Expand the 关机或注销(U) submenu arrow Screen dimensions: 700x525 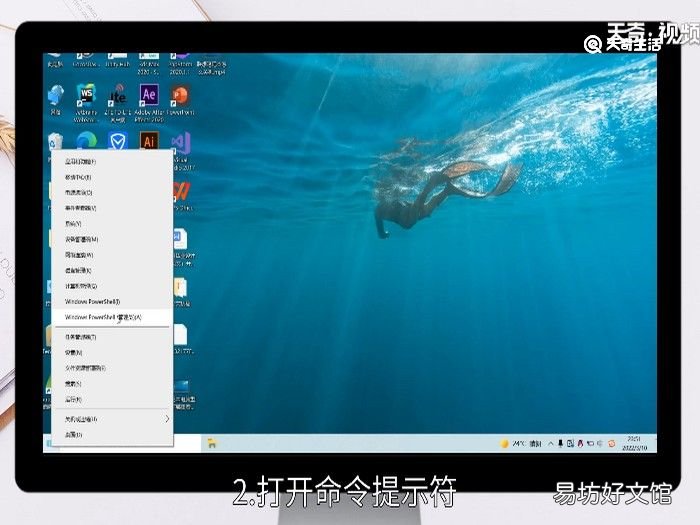[x=167, y=419]
